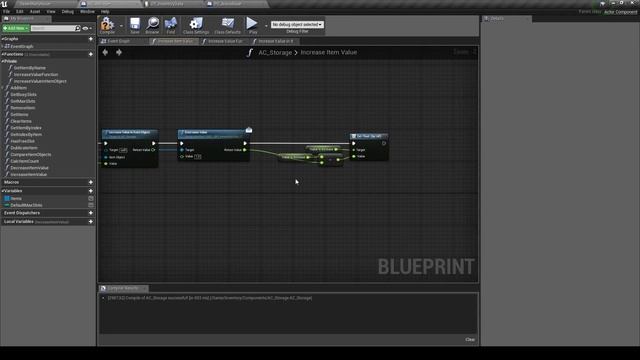Select the DefaultMaxSlots variable
The image size is (640, 360).
click(x=26, y=205)
